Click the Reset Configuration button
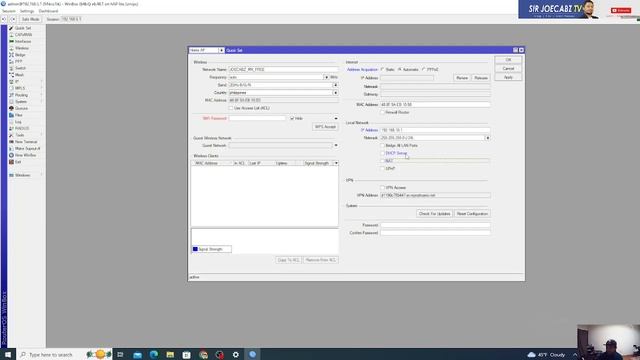The width and height of the screenshot is (640, 360). click(x=472, y=213)
